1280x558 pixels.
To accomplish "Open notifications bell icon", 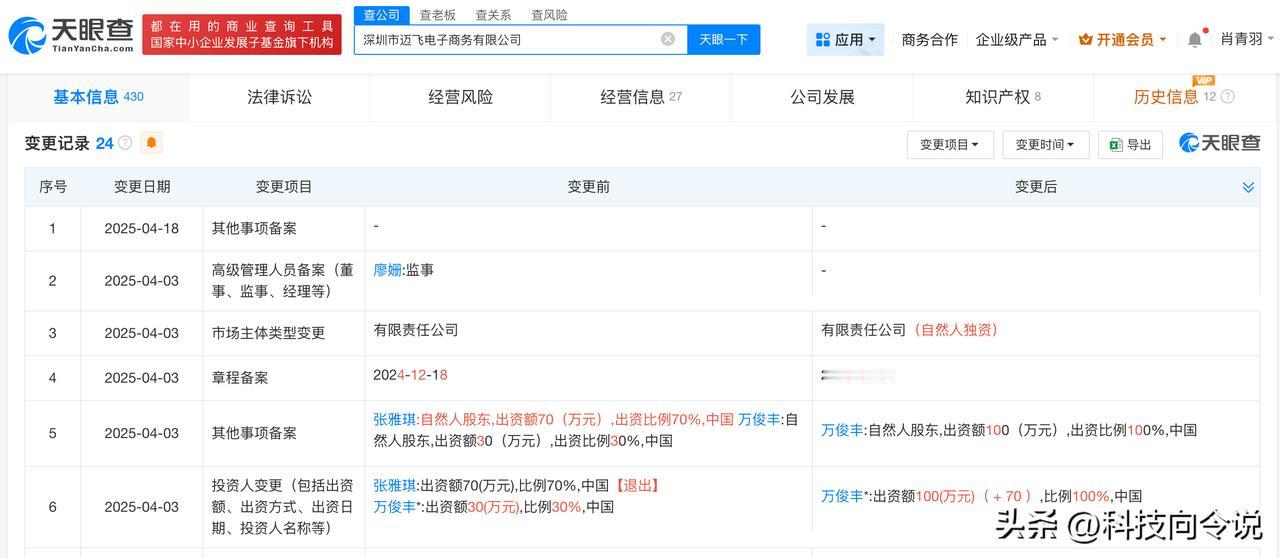I will [x=1195, y=39].
